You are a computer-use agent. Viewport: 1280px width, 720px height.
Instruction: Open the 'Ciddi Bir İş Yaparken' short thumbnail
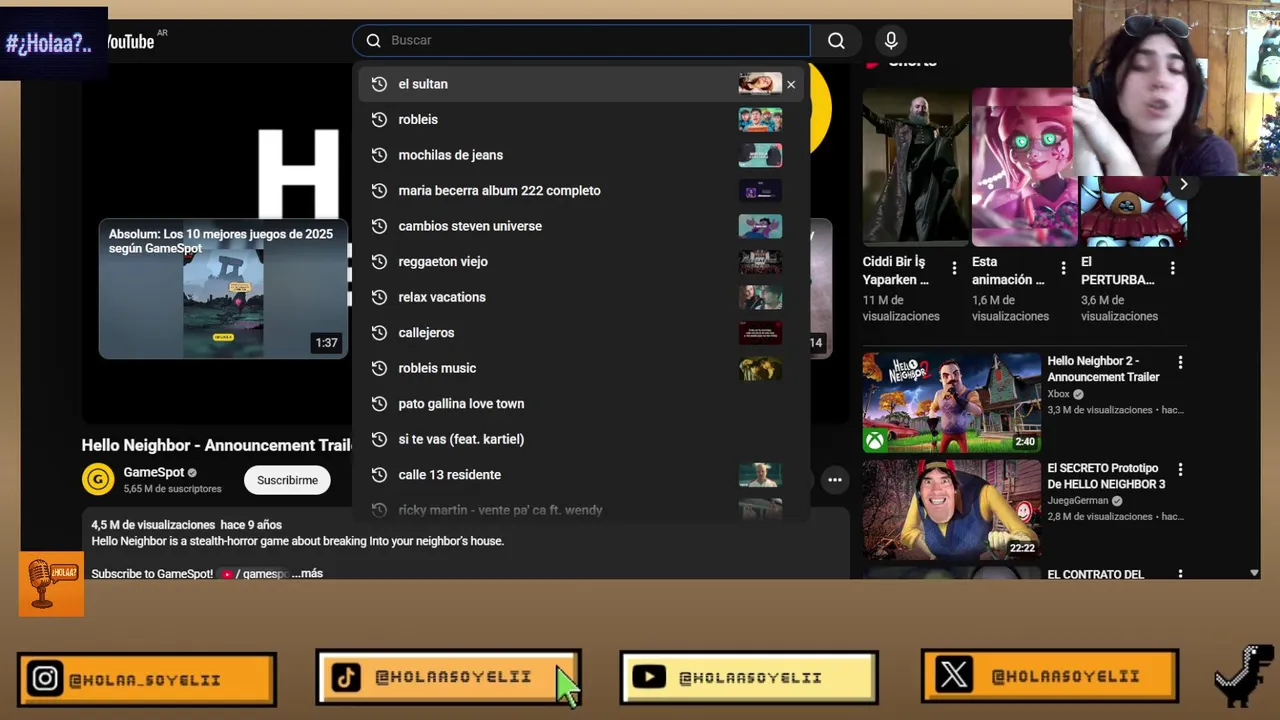915,166
